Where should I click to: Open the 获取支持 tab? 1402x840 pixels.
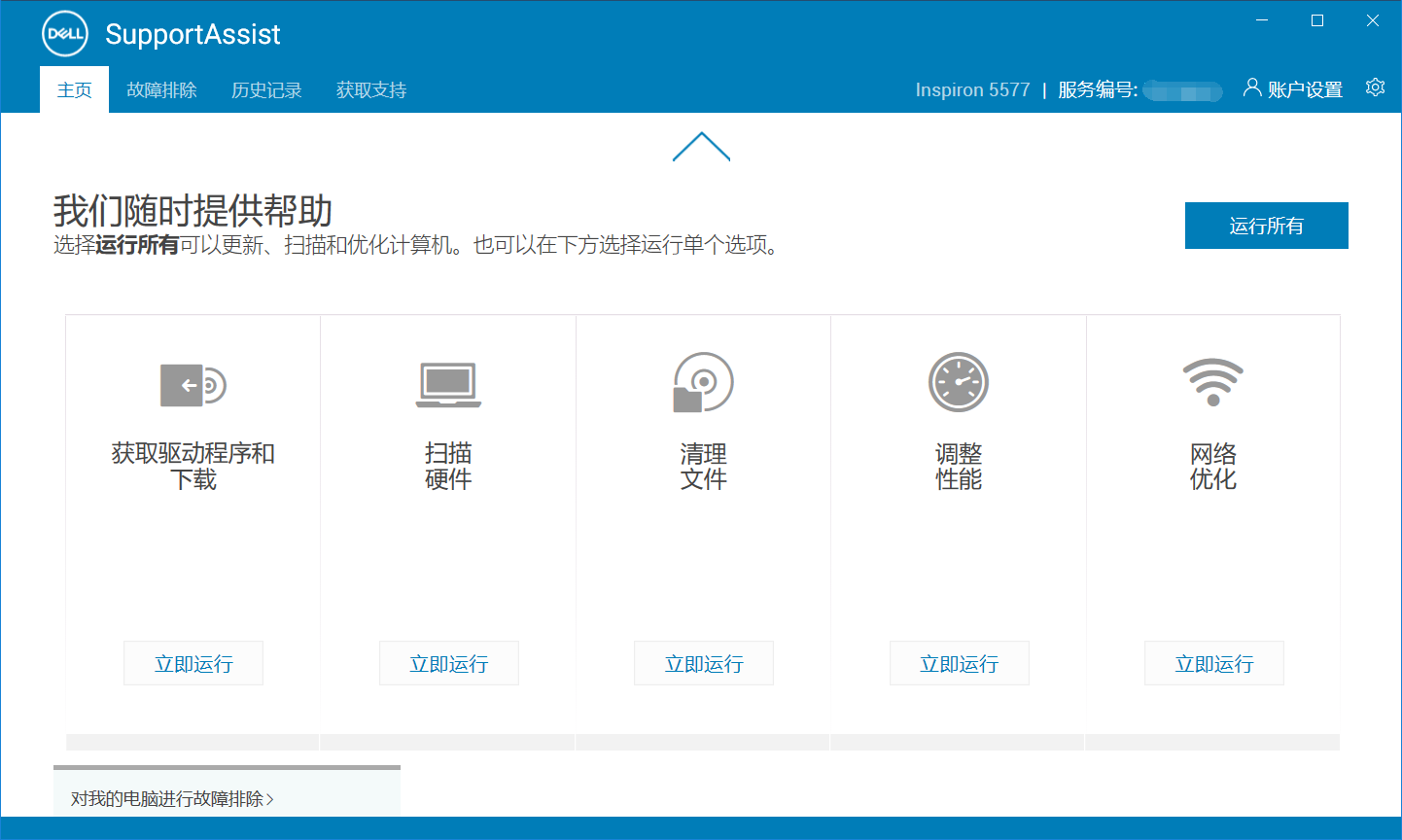[x=371, y=90]
